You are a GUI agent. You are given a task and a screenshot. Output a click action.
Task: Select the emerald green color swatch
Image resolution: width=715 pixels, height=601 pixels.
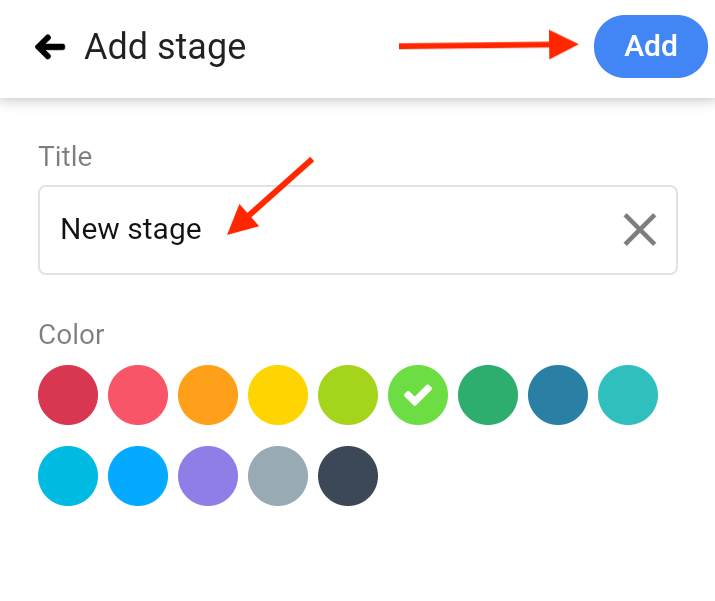[x=488, y=395]
